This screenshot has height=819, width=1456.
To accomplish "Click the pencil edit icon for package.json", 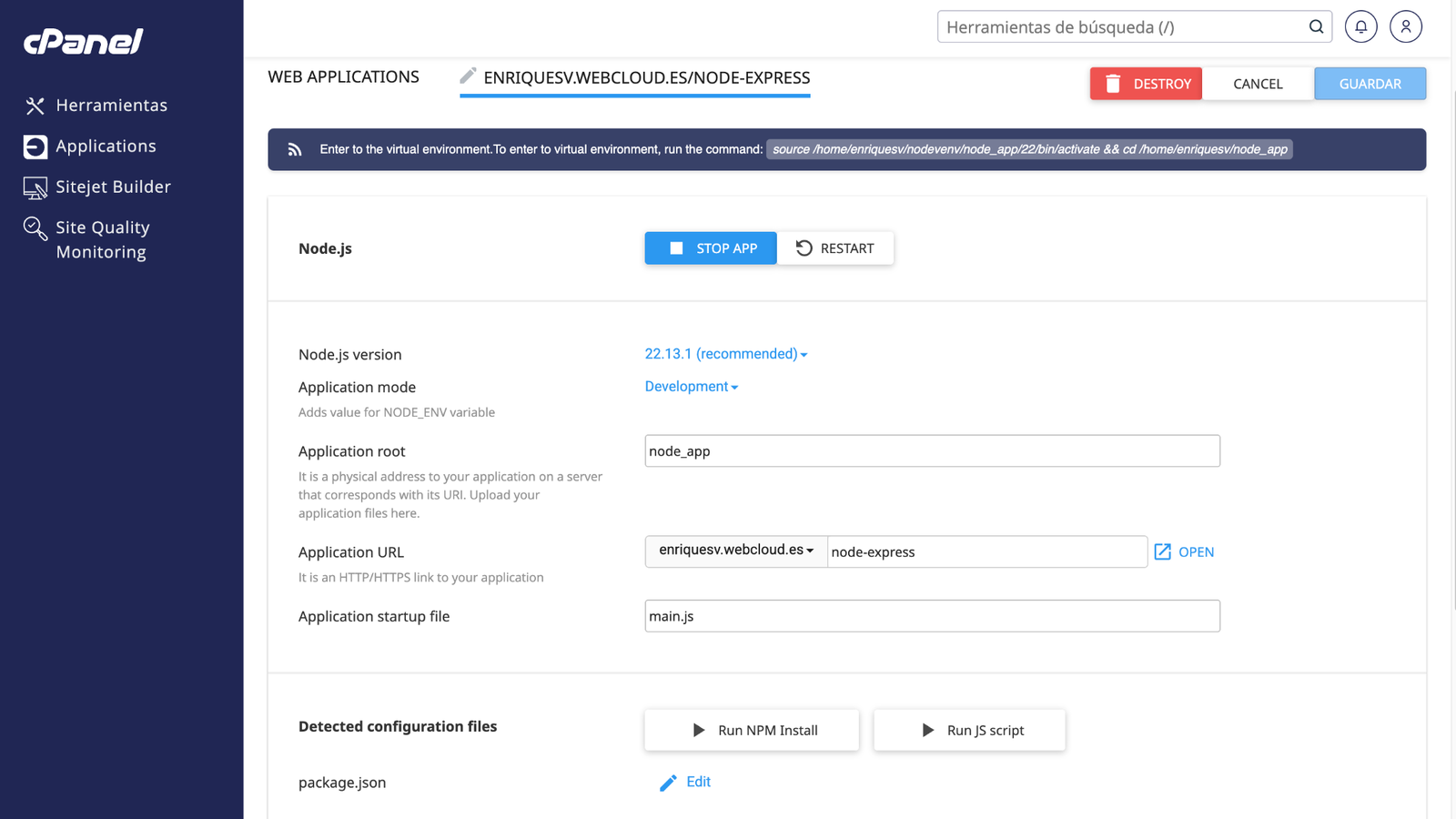I will point(668,783).
